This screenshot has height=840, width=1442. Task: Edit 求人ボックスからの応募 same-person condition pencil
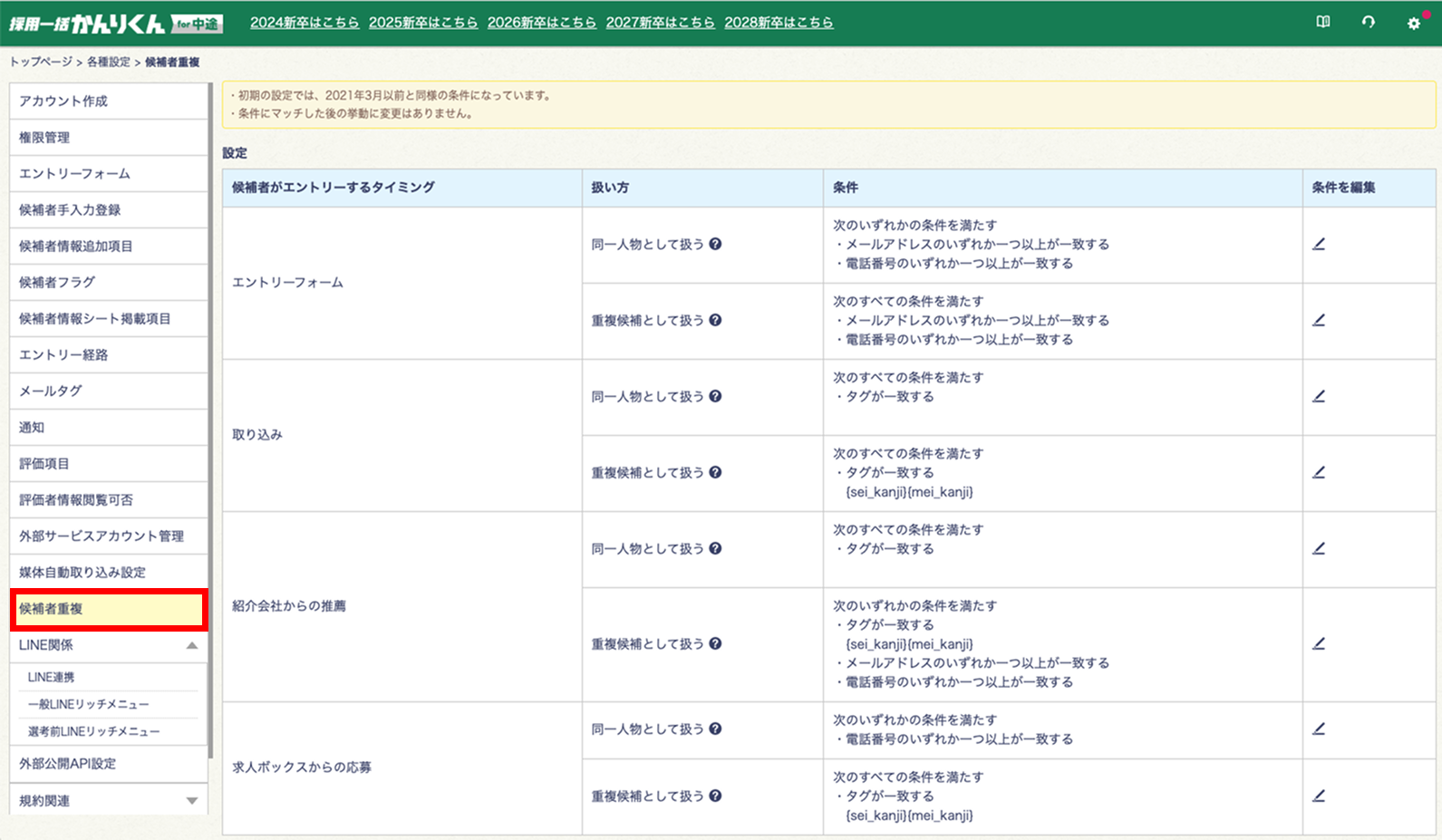pos(1319,729)
